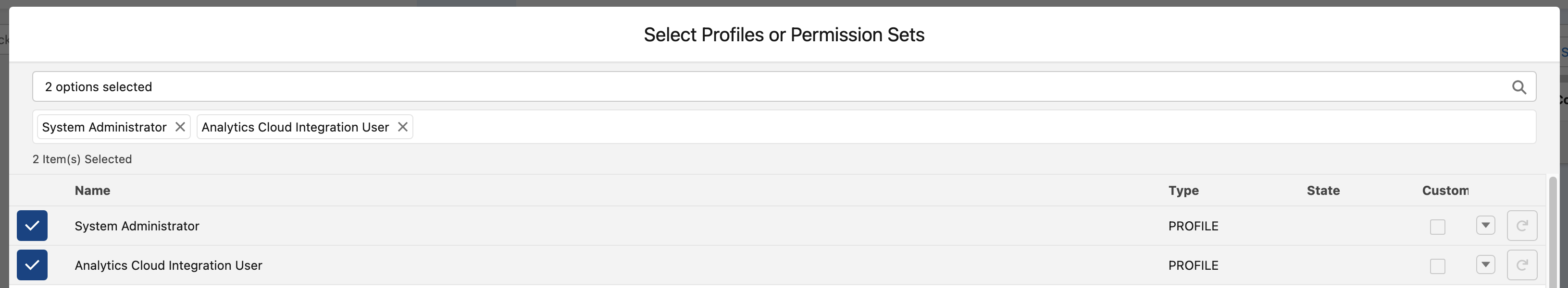The height and width of the screenshot is (288, 1568).
Task: Click the Analytics Cloud Integration User pill label
Action: [295, 127]
